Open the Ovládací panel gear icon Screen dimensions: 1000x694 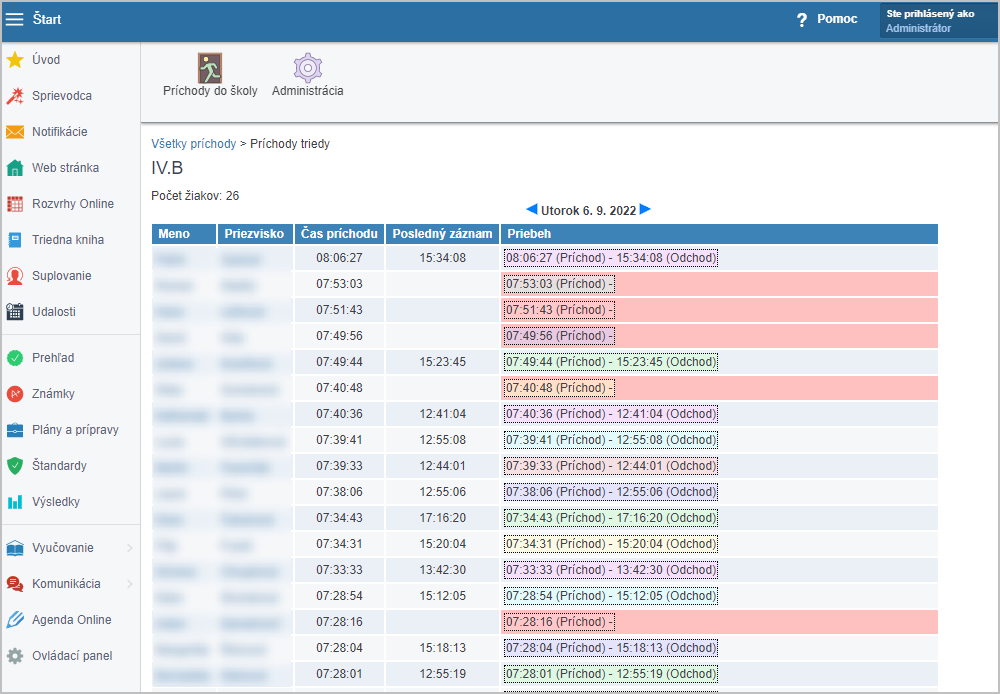tap(15, 656)
